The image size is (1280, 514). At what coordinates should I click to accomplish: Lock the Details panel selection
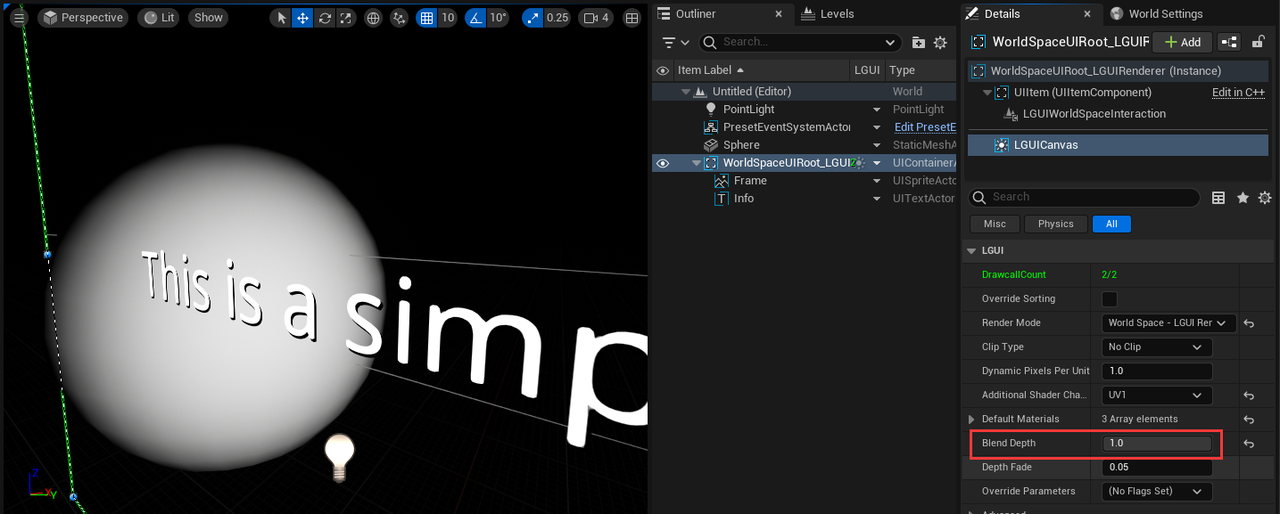click(1259, 42)
